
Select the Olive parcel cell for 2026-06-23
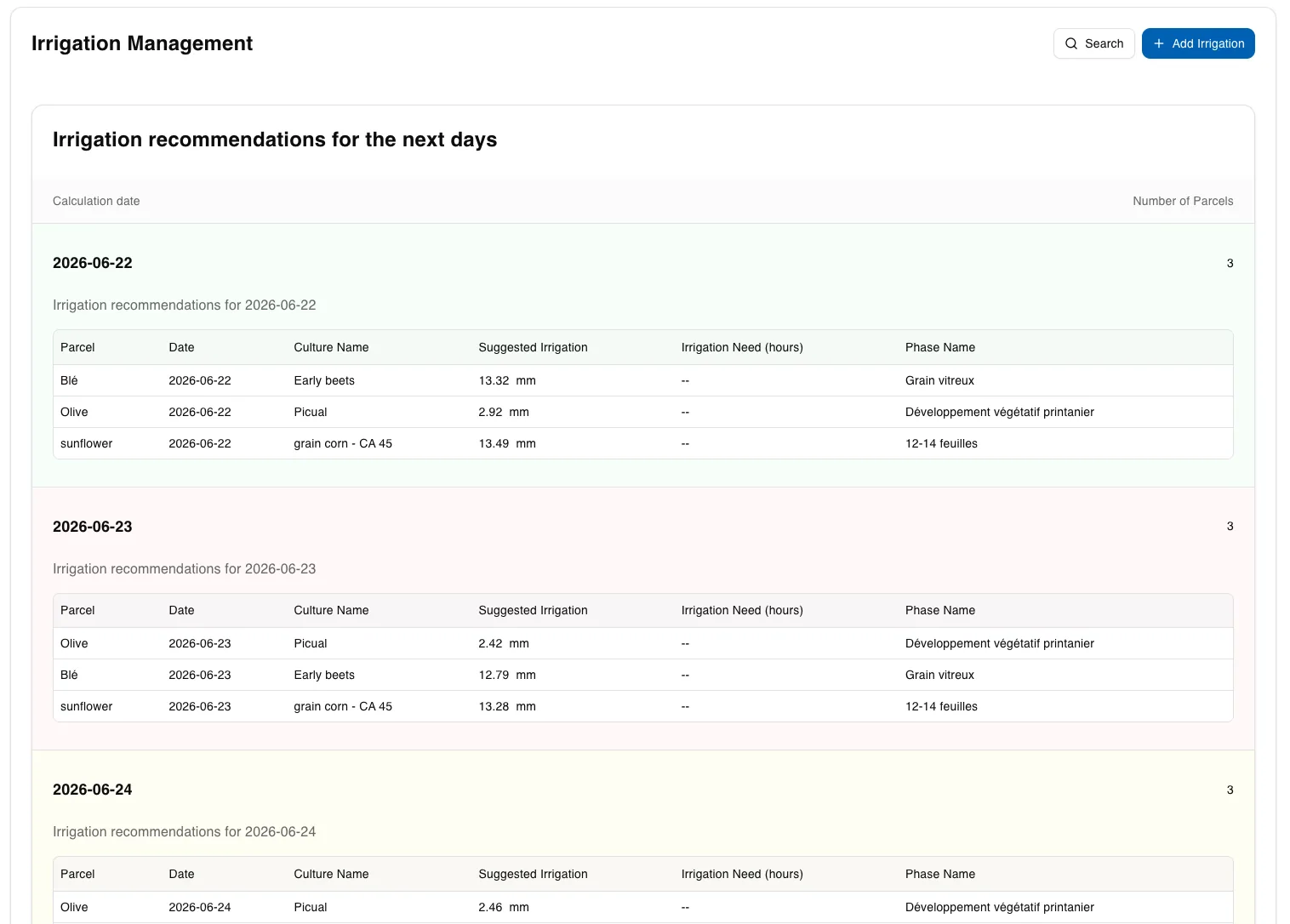[74, 643]
